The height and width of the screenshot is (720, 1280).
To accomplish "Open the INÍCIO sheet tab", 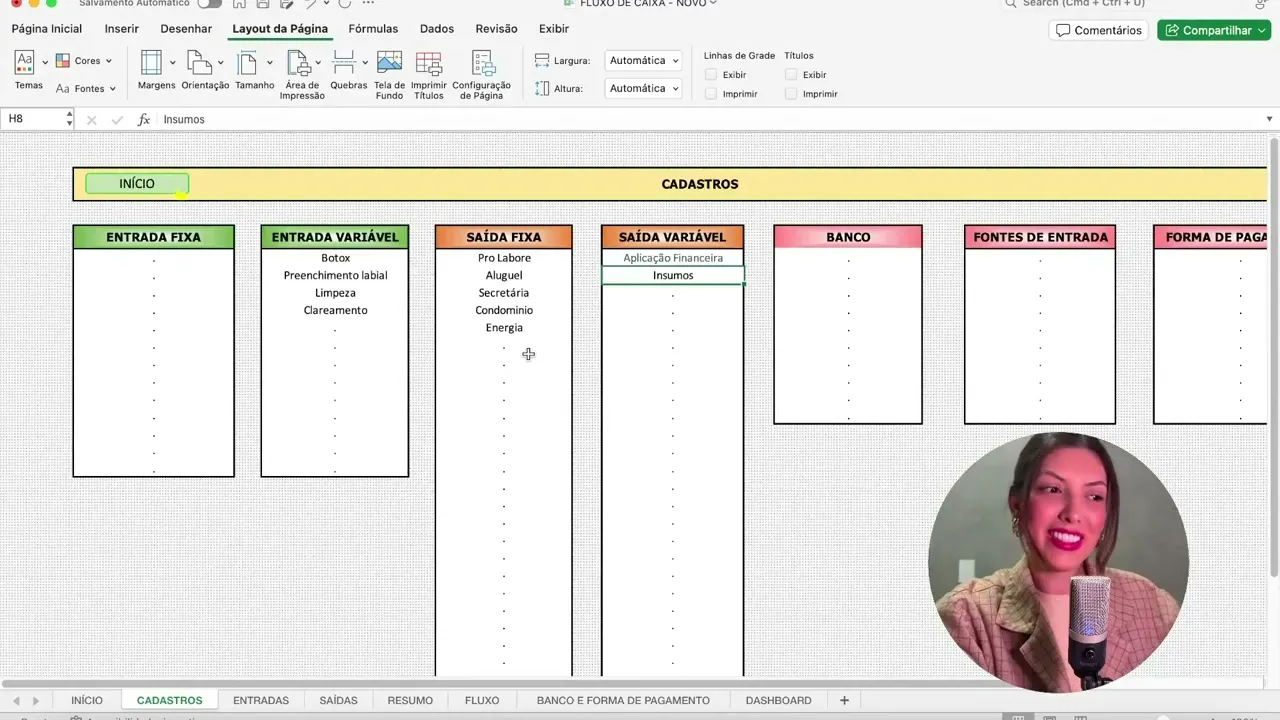I will pos(87,700).
